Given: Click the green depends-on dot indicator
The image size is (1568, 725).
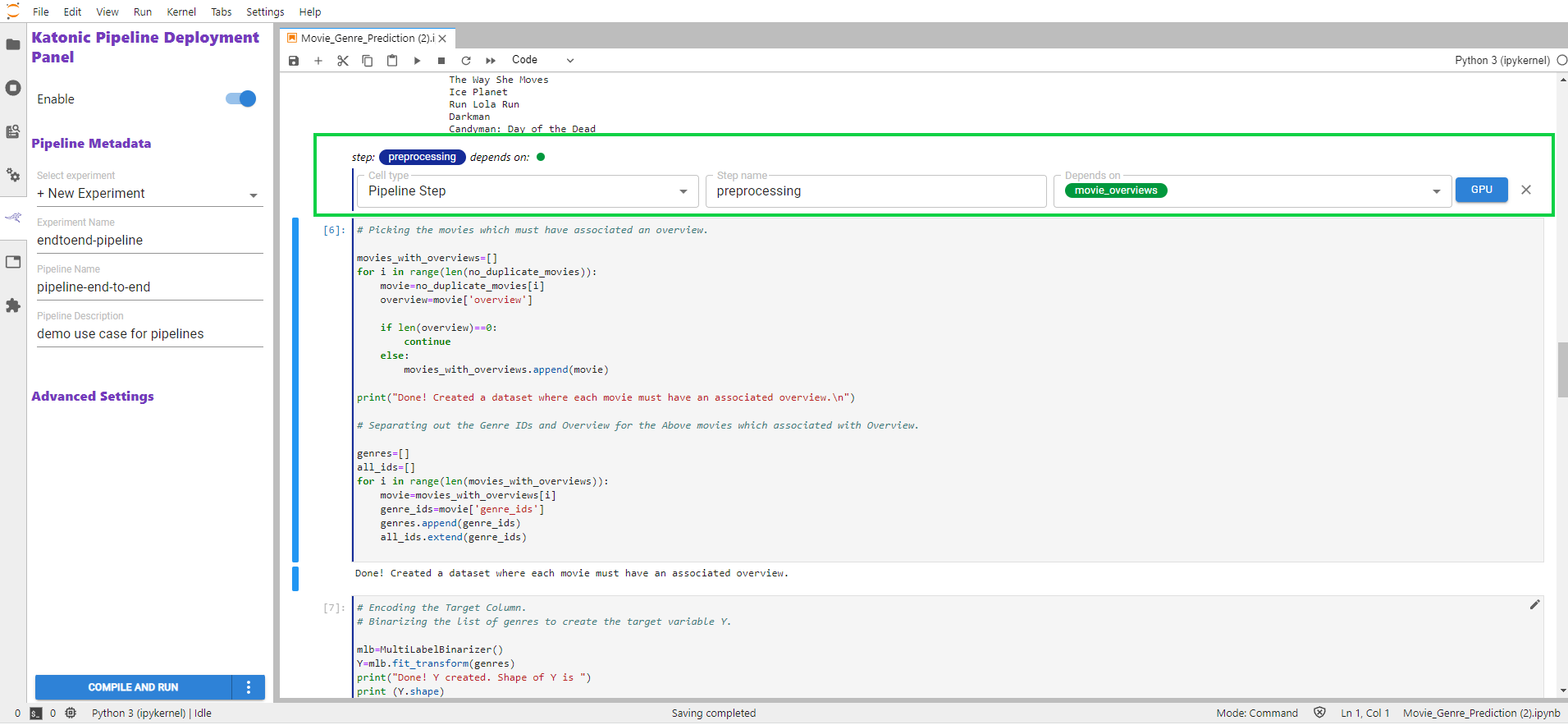Looking at the screenshot, I should click(x=541, y=157).
